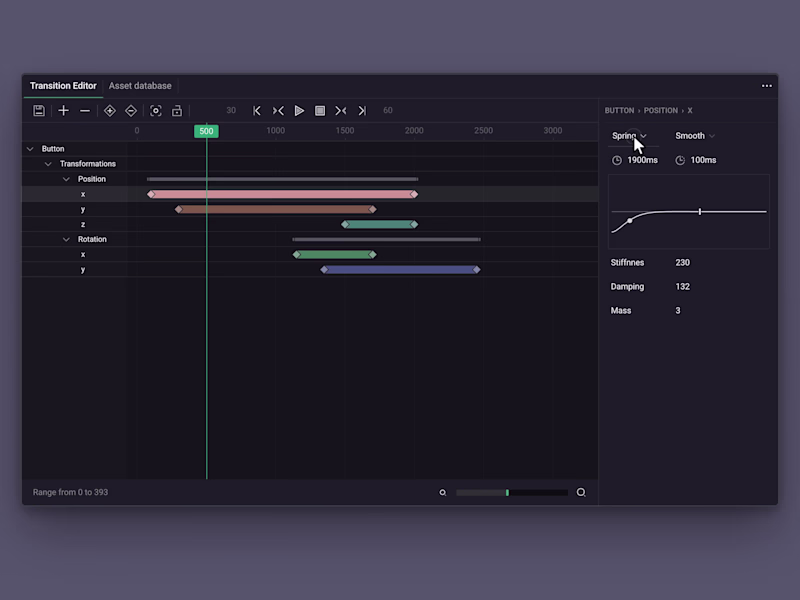Collapse the Transformations group

48,164
